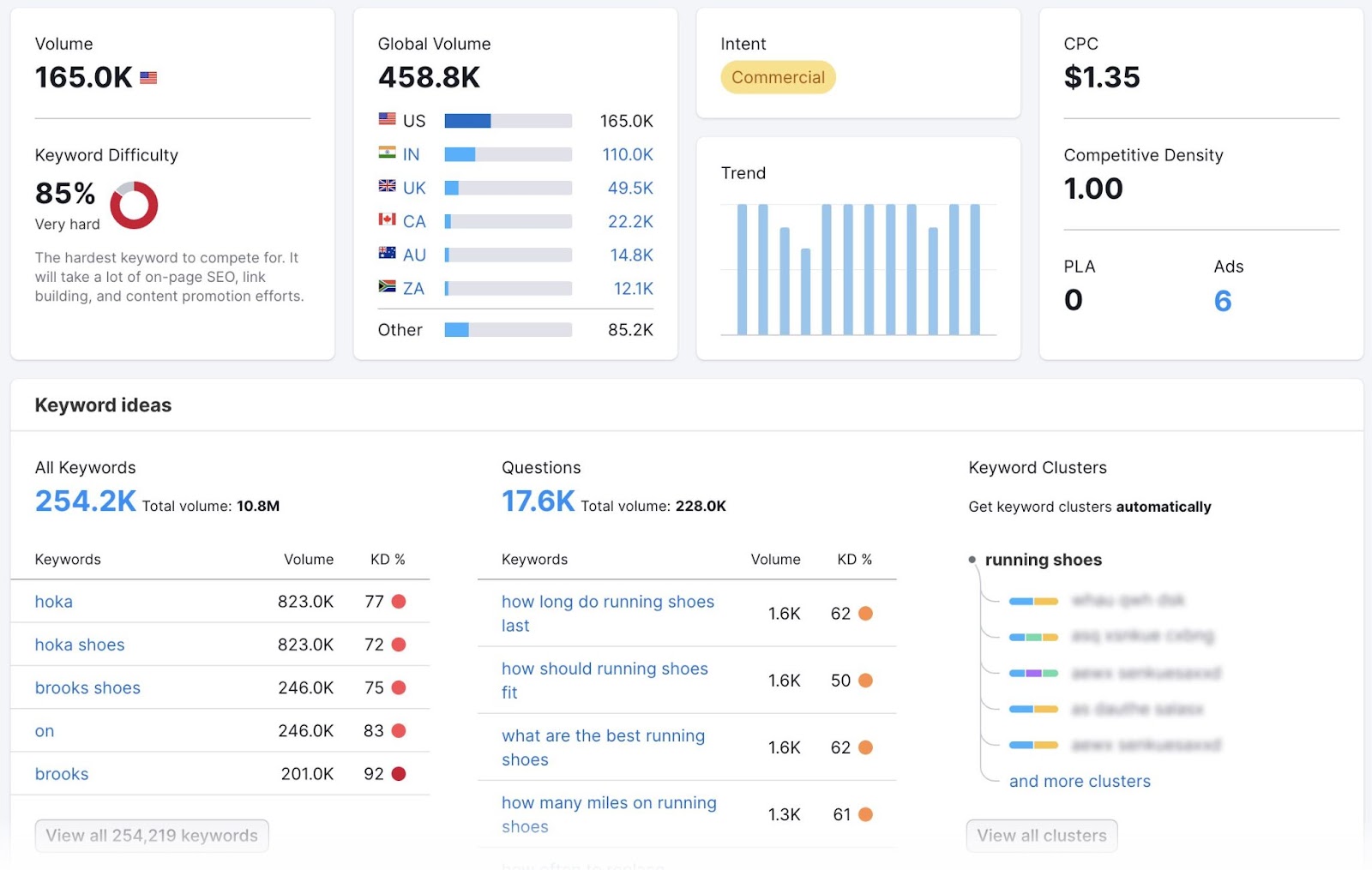Click the View all 254,219 keywords button
1372x870 pixels.
[x=151, y=835]
